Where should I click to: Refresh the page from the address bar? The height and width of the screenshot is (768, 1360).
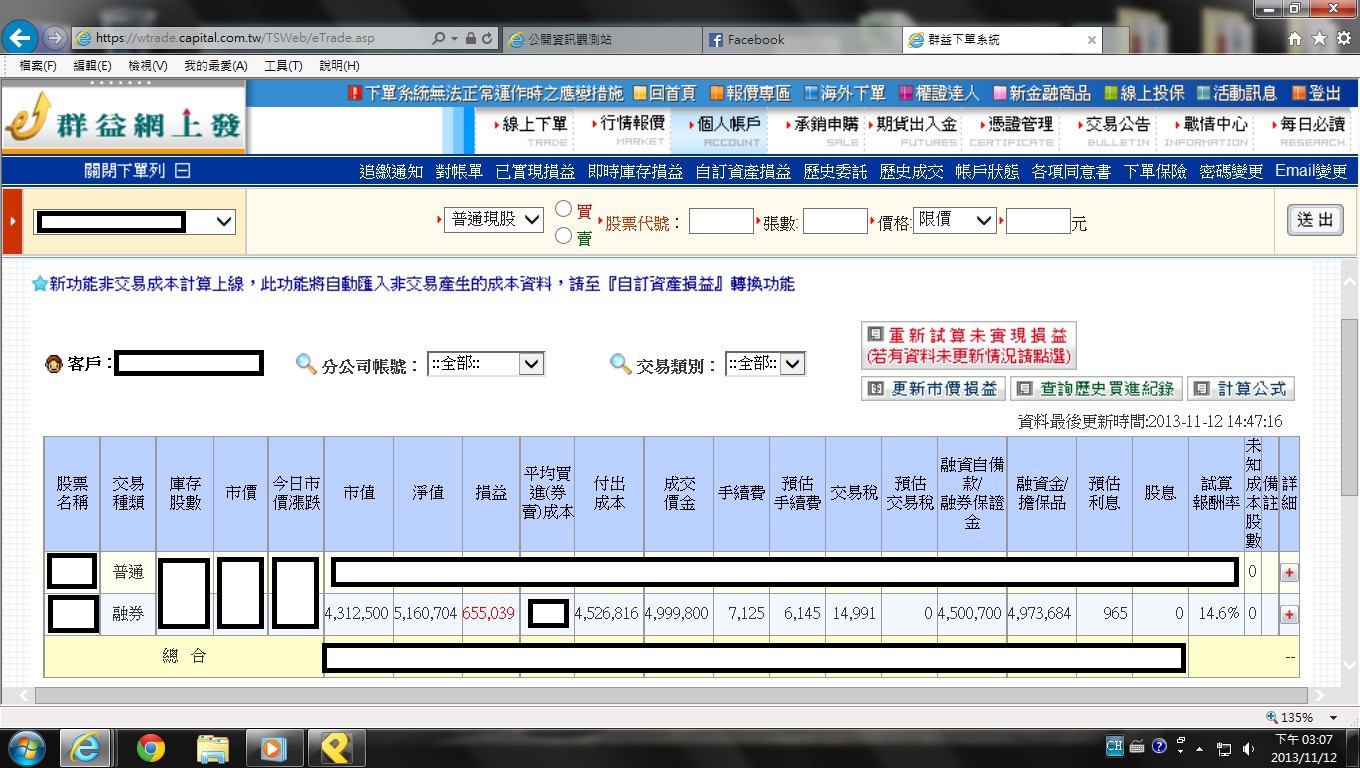tap(487, 39)
